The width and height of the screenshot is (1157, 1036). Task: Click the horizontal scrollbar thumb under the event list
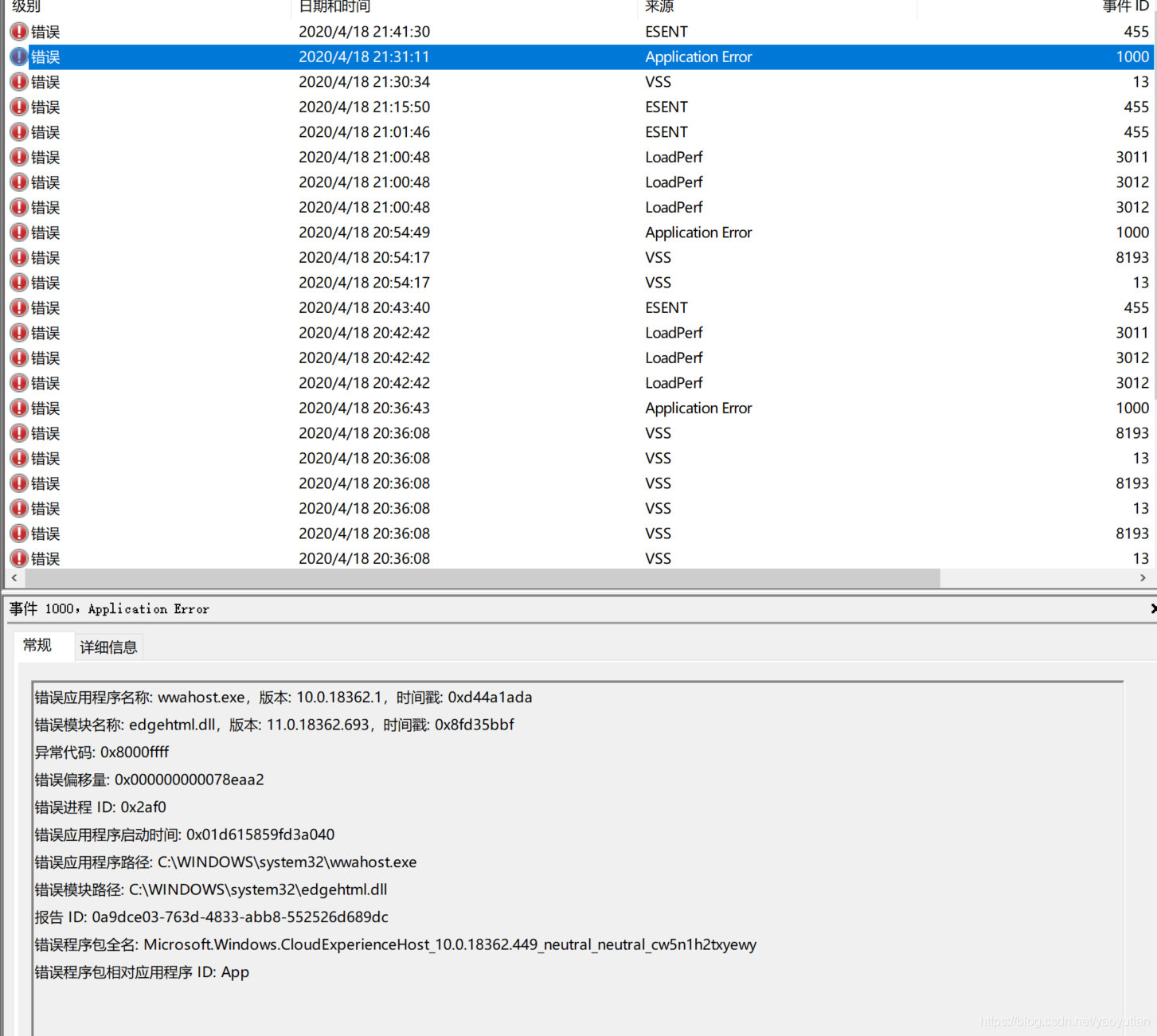pyautogui.click(x=481, y=577)
